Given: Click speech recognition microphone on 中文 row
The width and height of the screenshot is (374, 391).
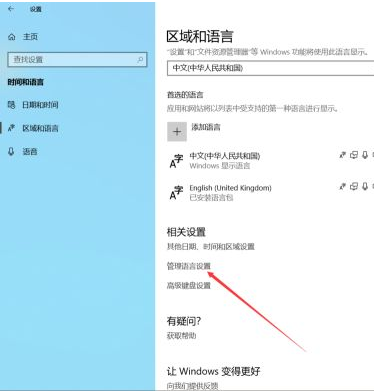Looking at the screenshot, I should pyautogui.click(x=365, y=155).
